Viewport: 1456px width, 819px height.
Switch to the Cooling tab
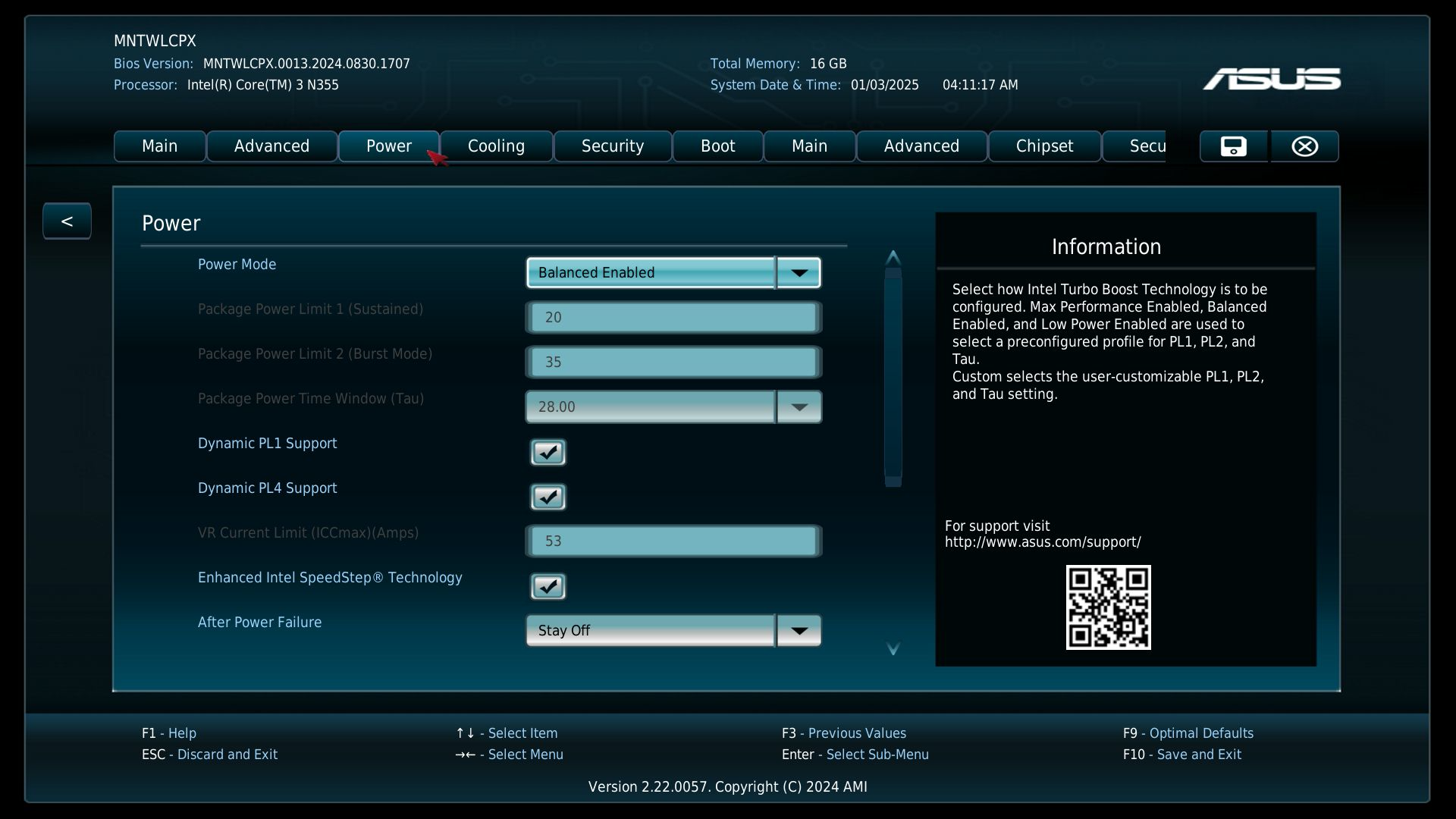coord(496,146)
